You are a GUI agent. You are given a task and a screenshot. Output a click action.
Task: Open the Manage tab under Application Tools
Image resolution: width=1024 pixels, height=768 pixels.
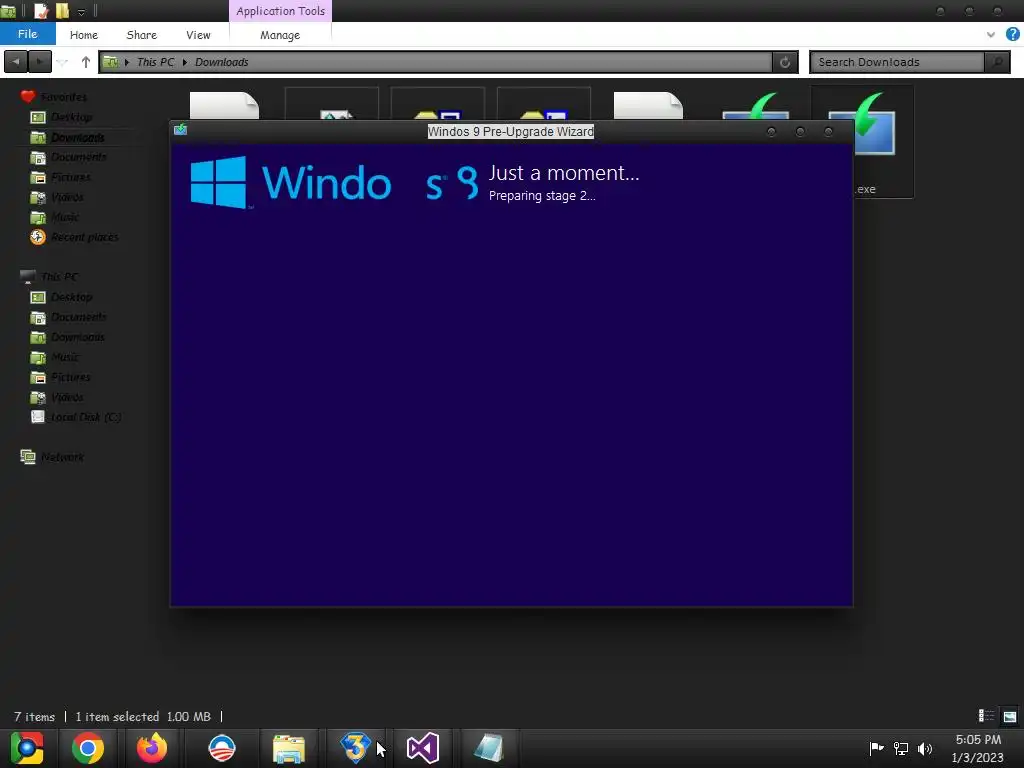coord(280,35)
